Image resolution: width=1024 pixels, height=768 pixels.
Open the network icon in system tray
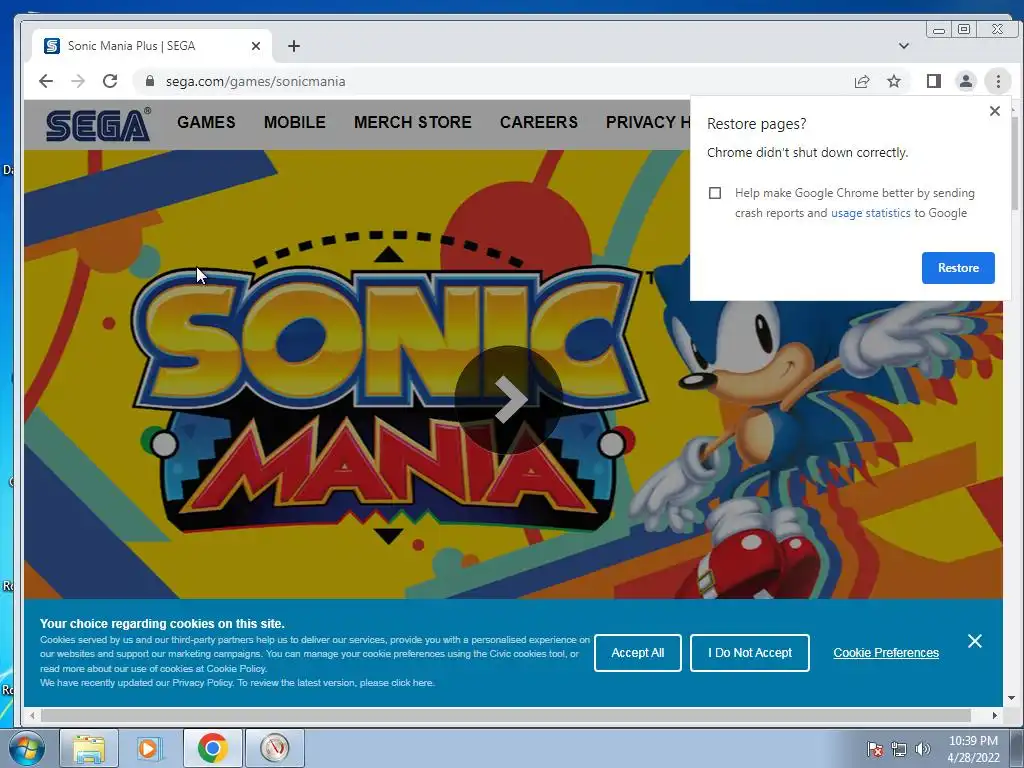click(x=899, y=749)
